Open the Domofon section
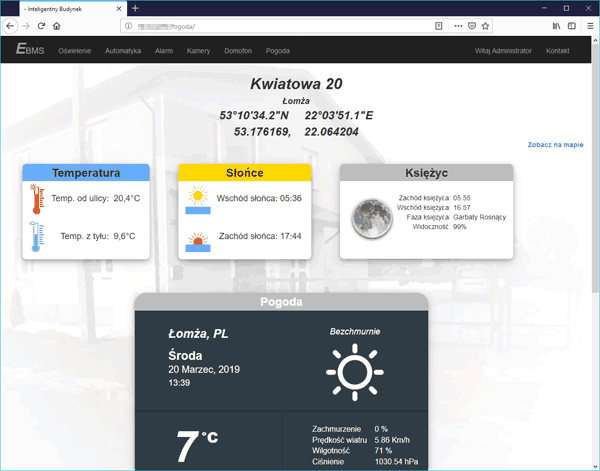 [x=239, y=50]
